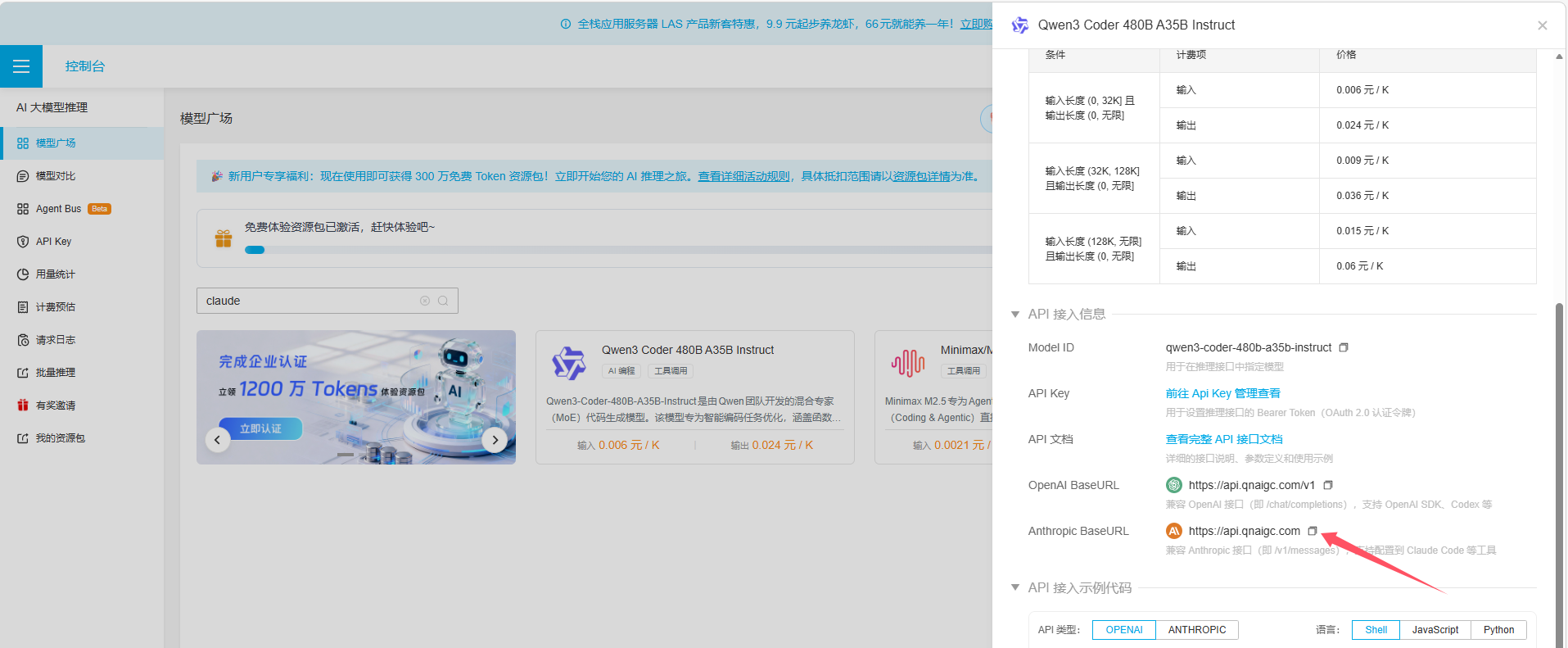
Task: Copy the Model ID qwen3-coder-480b-a35b-instruct
Action: (x=1344, y=347)
